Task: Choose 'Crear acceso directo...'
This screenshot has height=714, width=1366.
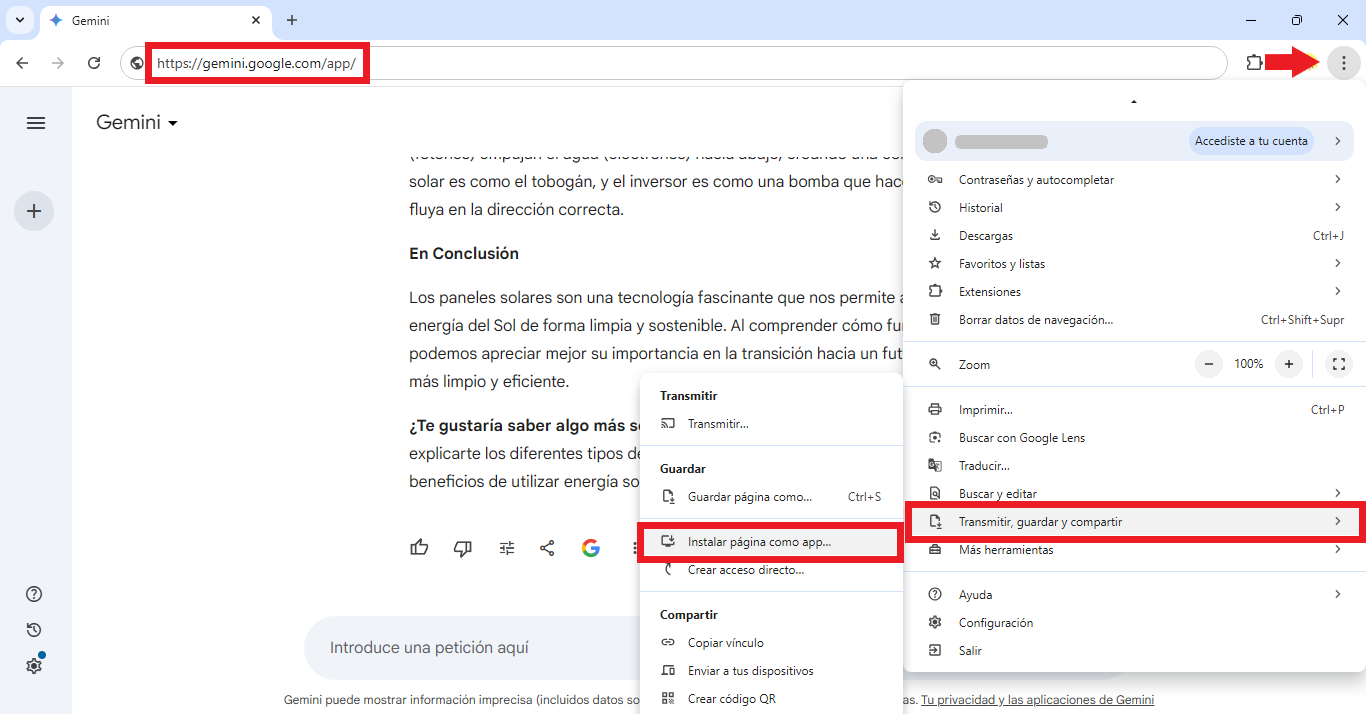Action: [770, 570]
